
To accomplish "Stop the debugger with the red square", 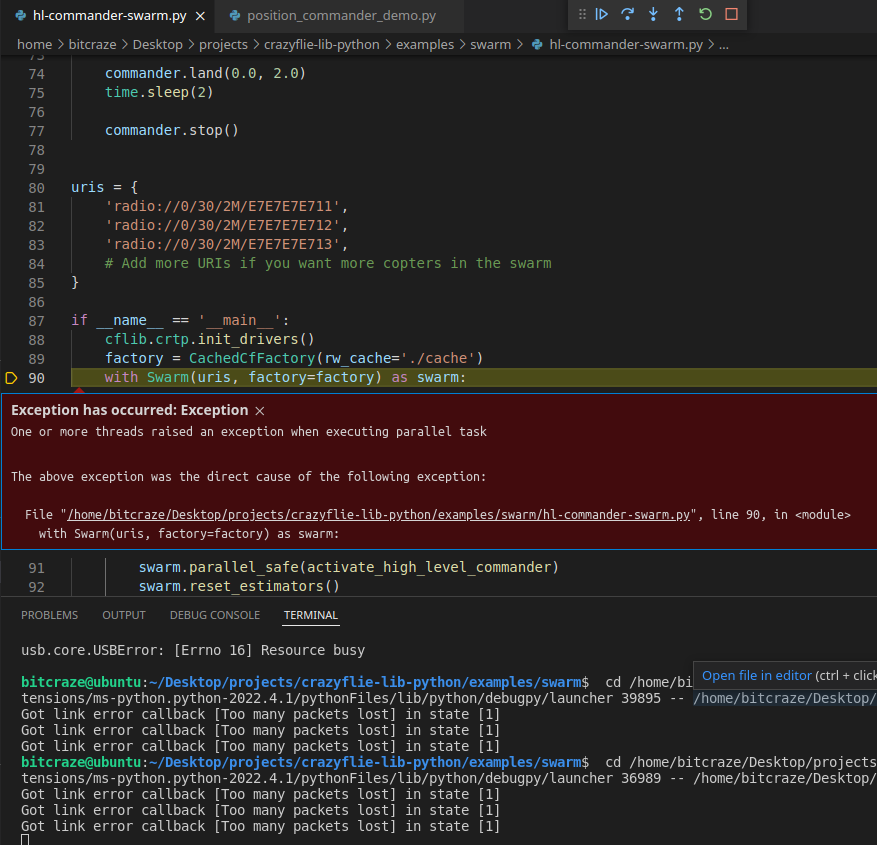I will 731,15.
